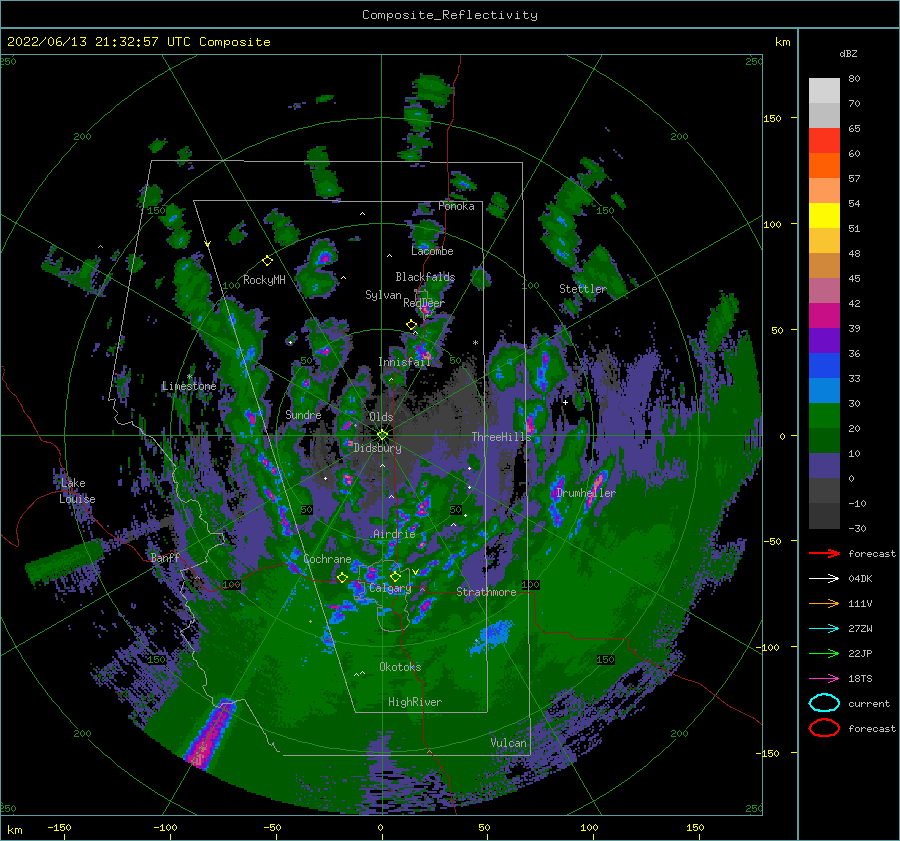The image size is (900, 841).
Task: Click the cyan current ellipse icon
Action: 824,703
